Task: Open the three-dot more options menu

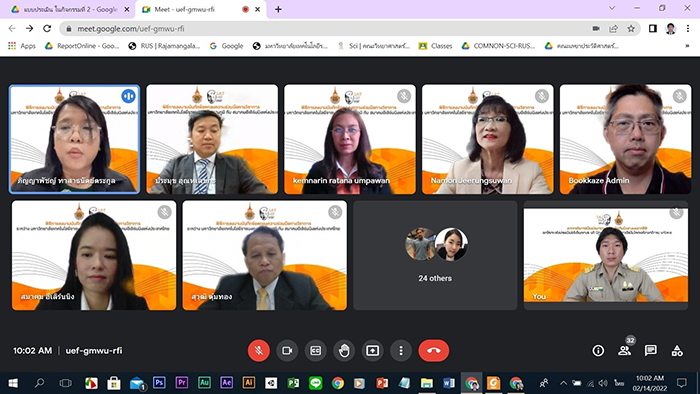Action: 401,351
